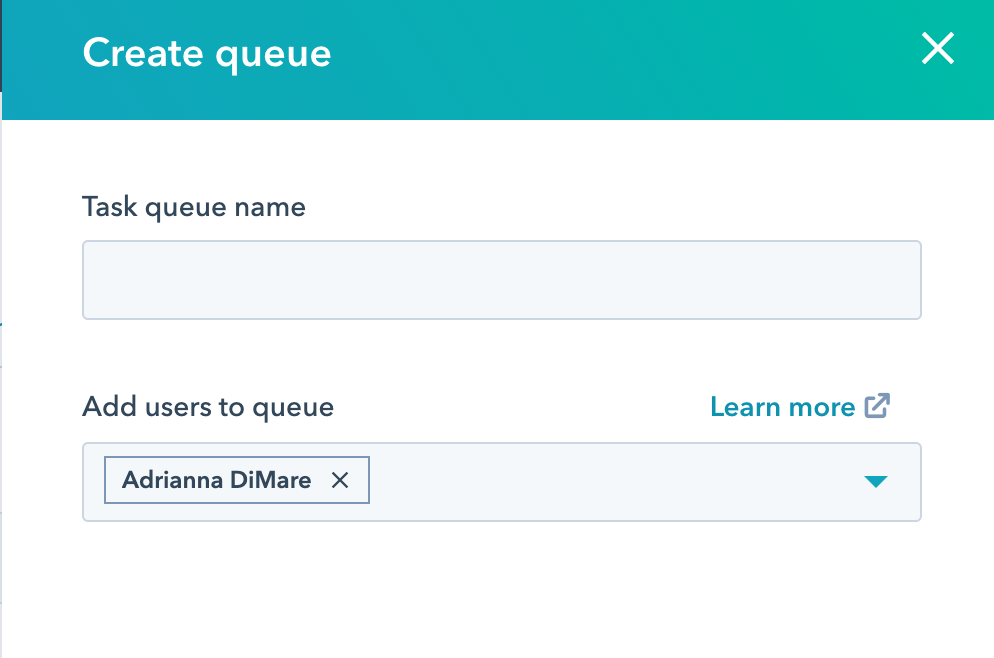This screenshot has height=658, width=994.
Task: Click the Add users to queue label
Action: tap(208, 406)
